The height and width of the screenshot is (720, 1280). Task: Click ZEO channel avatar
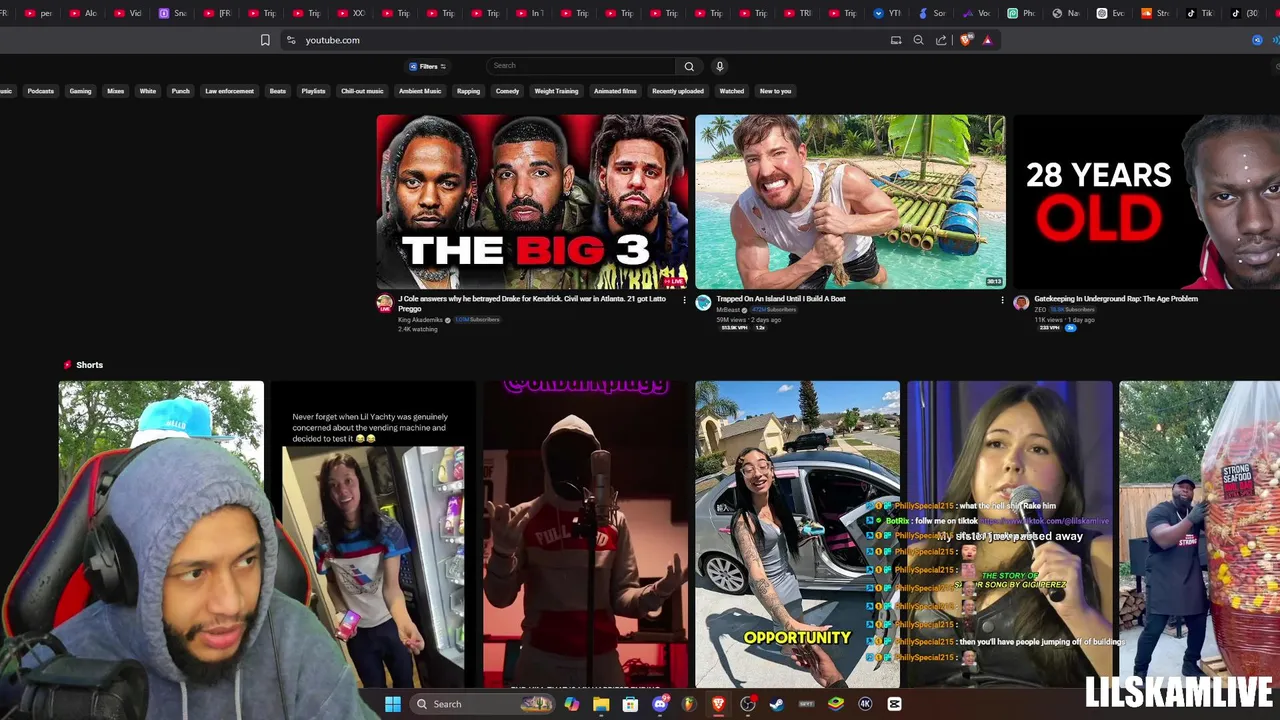point(1021,303)
